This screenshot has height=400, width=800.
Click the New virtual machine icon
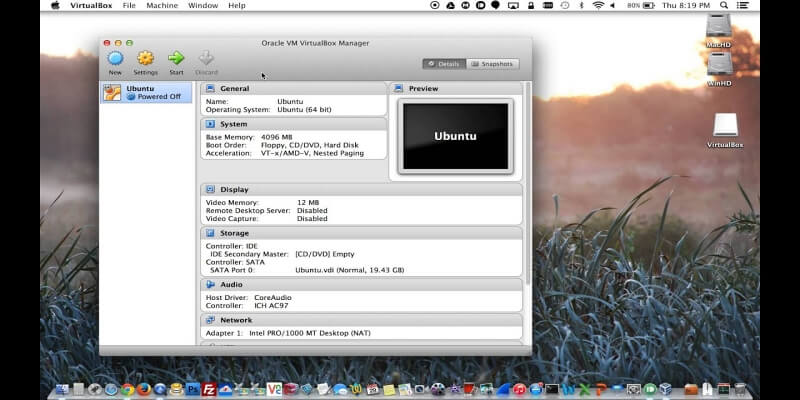(115, 58)
